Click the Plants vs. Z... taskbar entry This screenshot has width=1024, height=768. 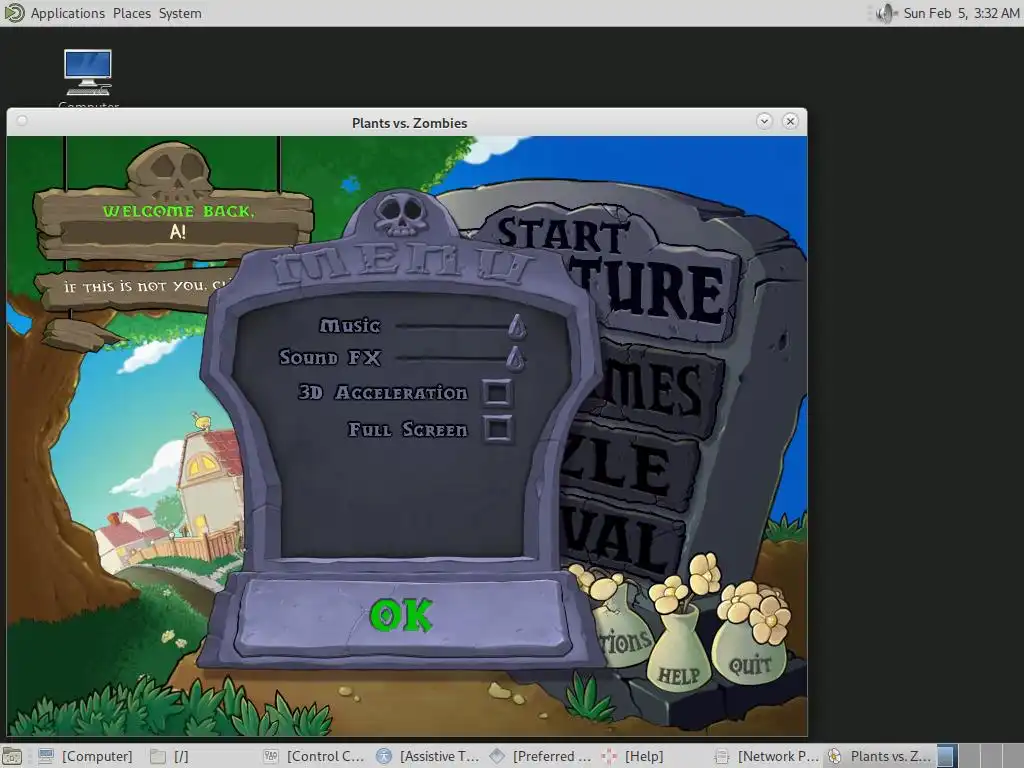[x=879, y=756]
